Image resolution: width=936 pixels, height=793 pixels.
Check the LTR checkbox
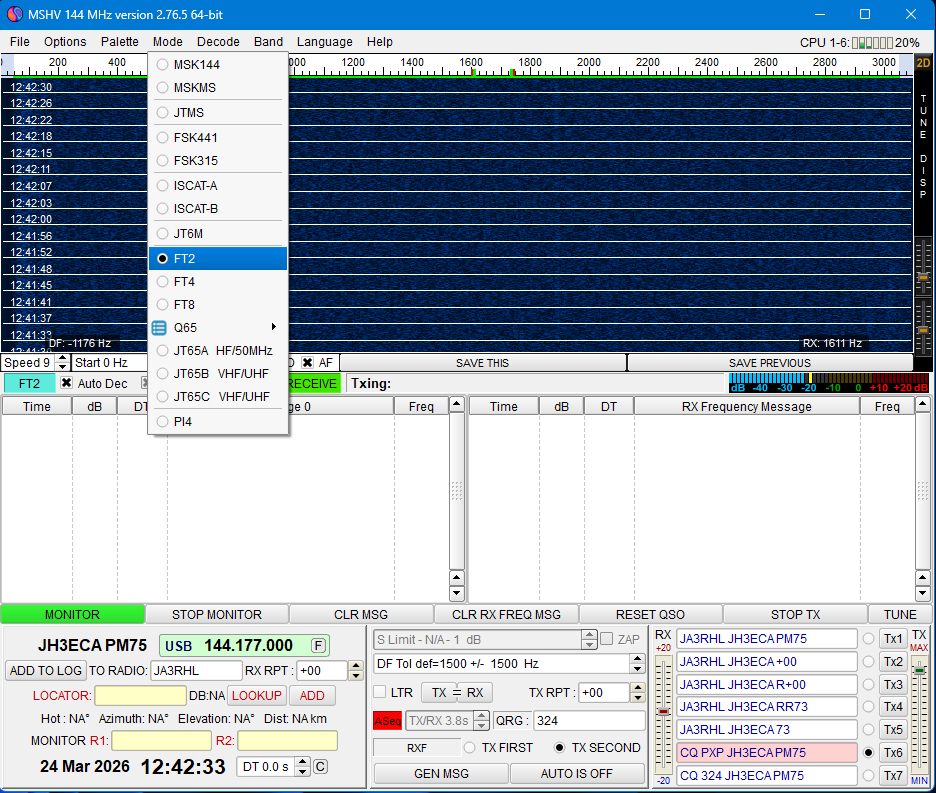point(380,692)
